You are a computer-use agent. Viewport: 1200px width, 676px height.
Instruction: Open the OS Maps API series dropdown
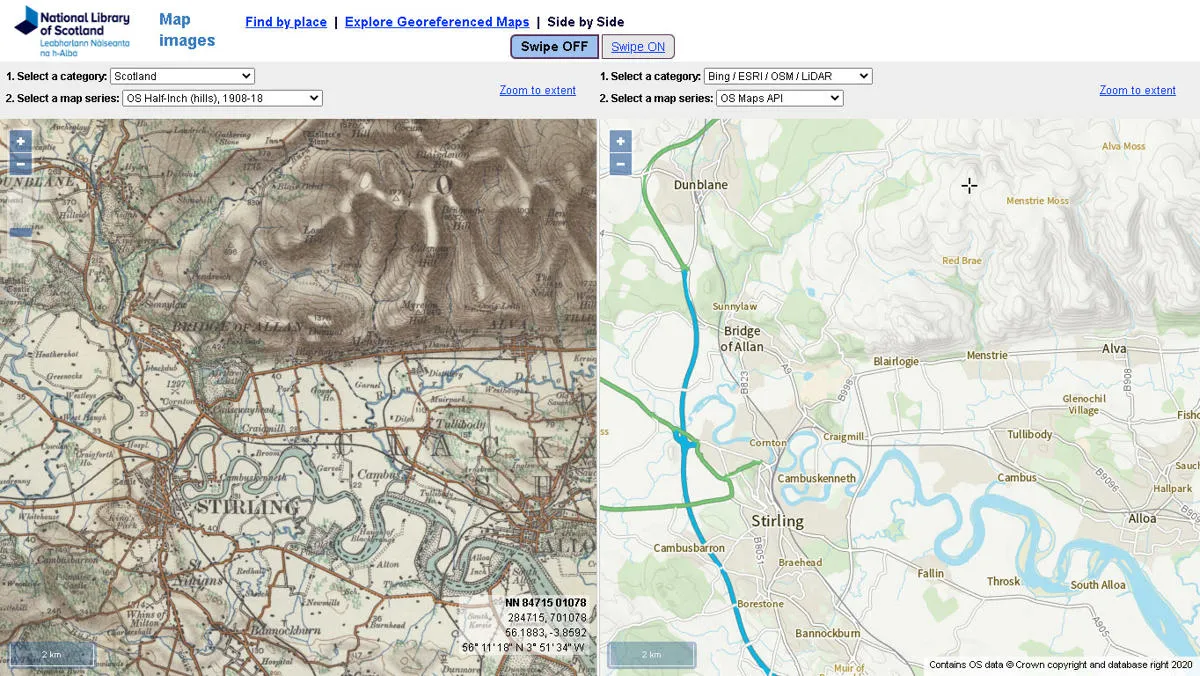point(780,98)
